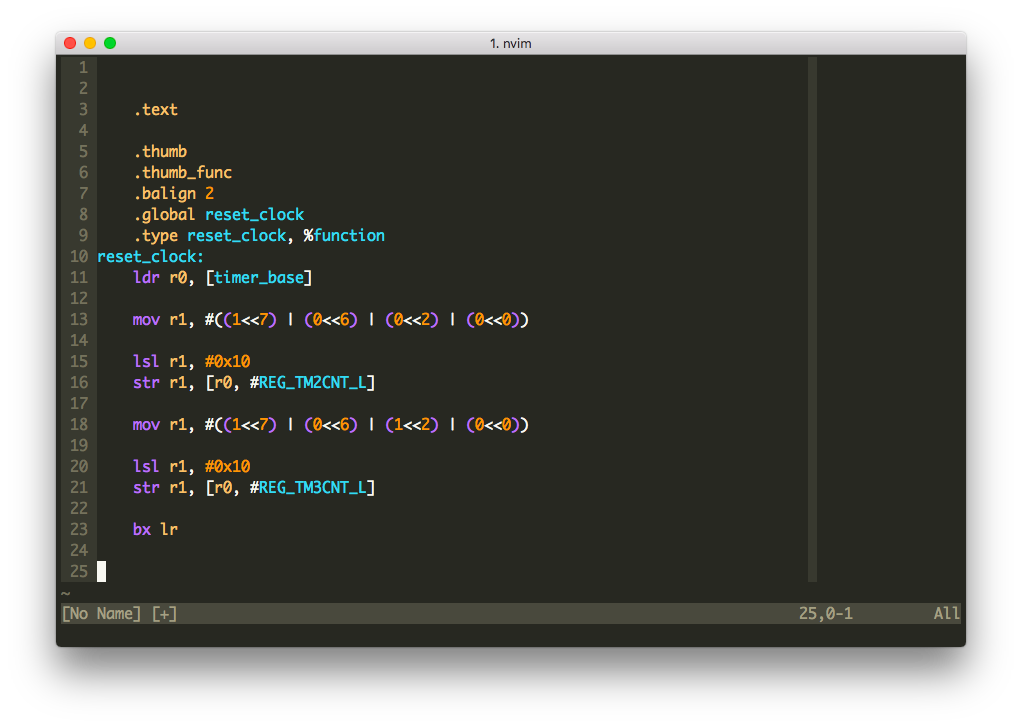Minimize the nvim window with yellow button
The height and width of the screenshot is (727, 1022).
coord(90,43)
